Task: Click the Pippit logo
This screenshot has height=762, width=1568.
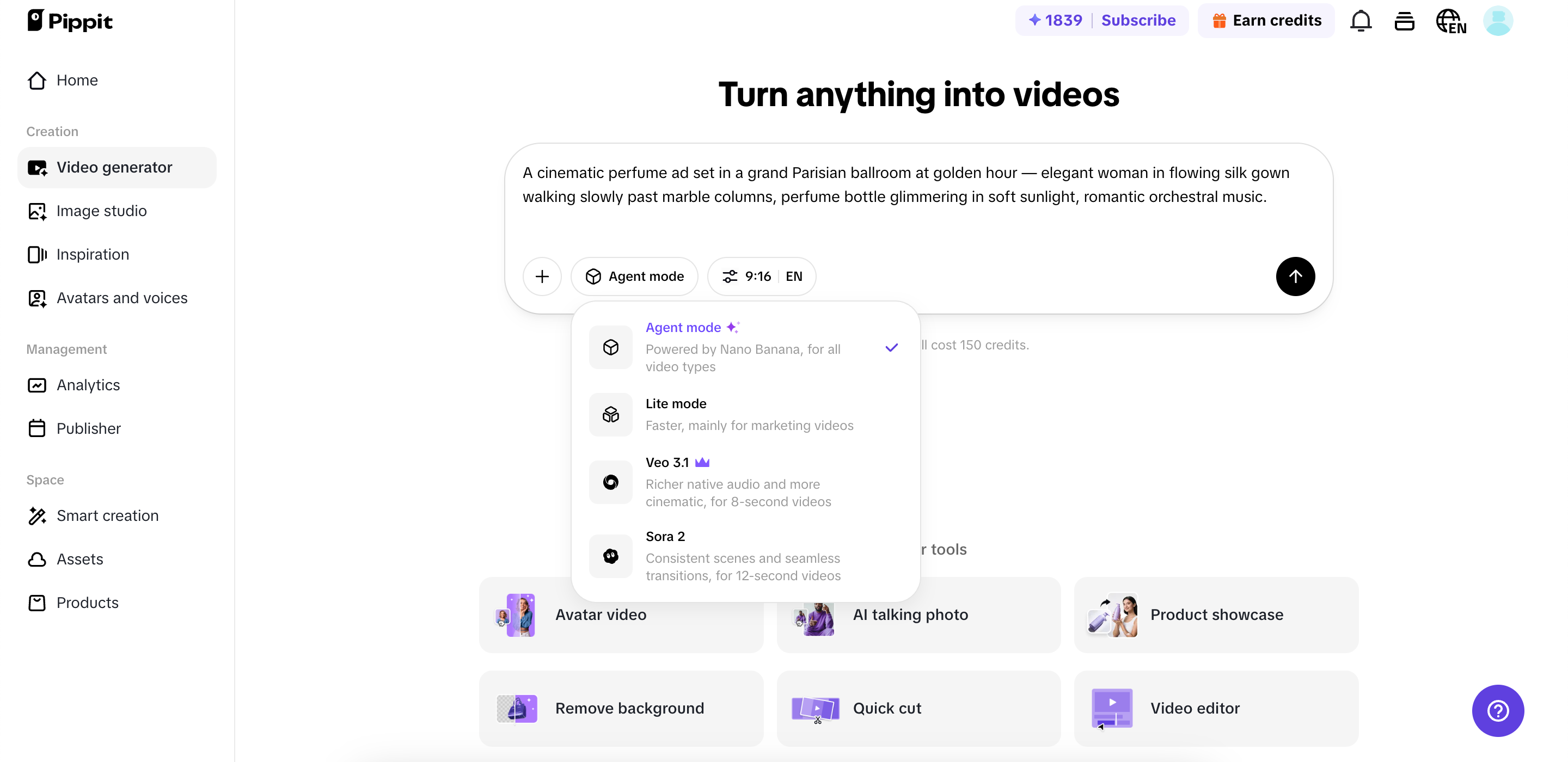Action: 70,21
